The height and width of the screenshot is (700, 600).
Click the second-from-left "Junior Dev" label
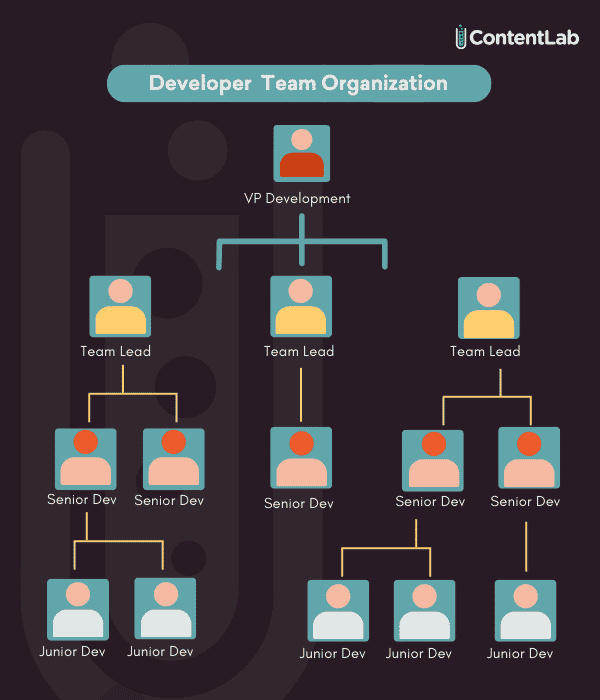tap(160, 652)
